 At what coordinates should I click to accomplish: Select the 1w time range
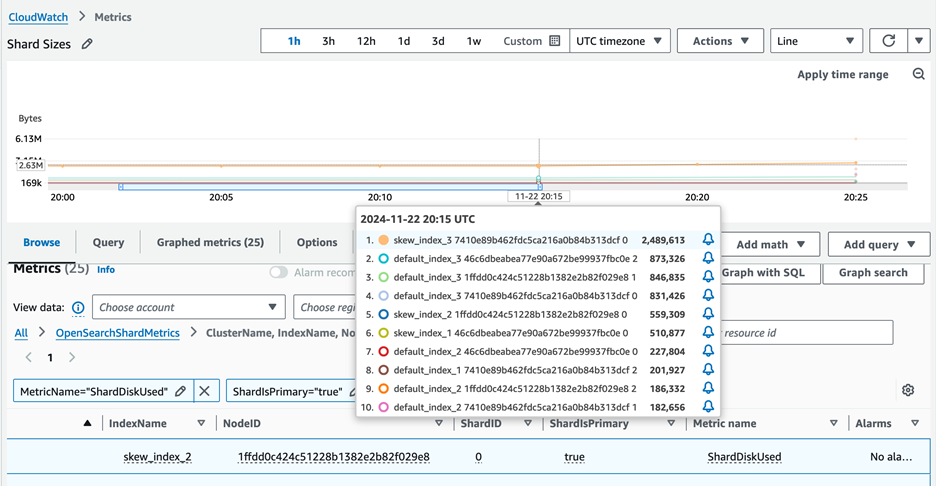pyautogui.click(x=473, y=41)
